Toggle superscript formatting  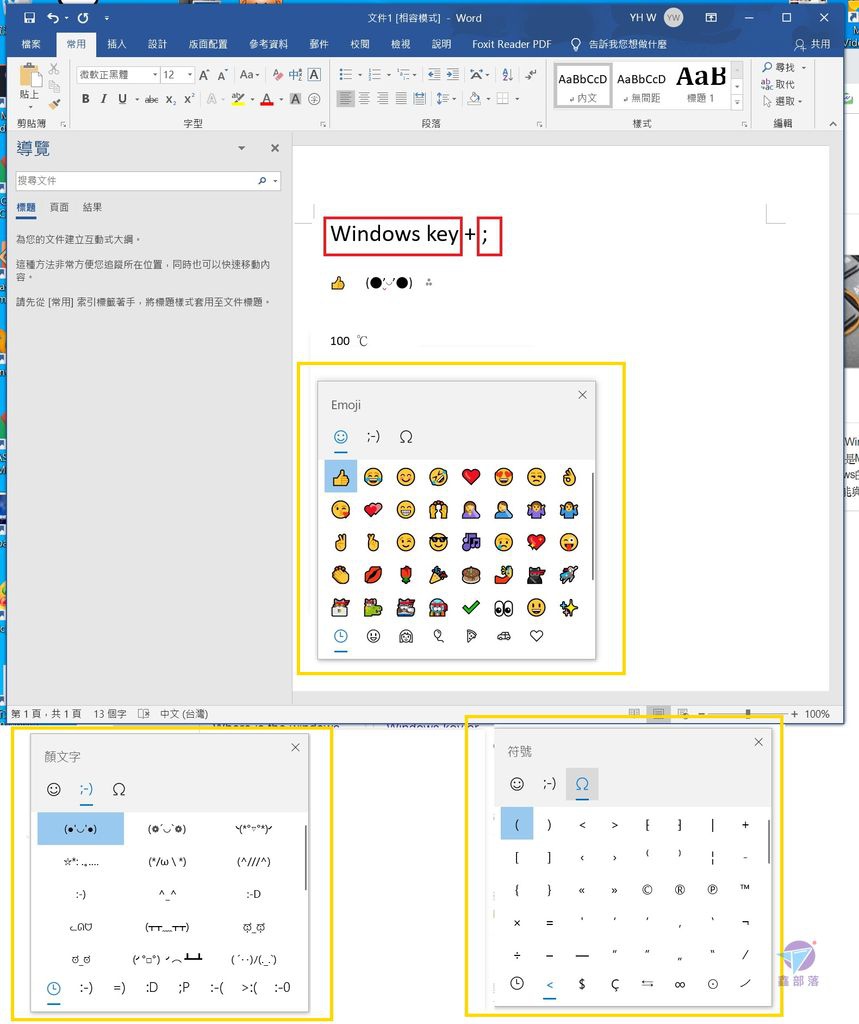tap(189, 99)
